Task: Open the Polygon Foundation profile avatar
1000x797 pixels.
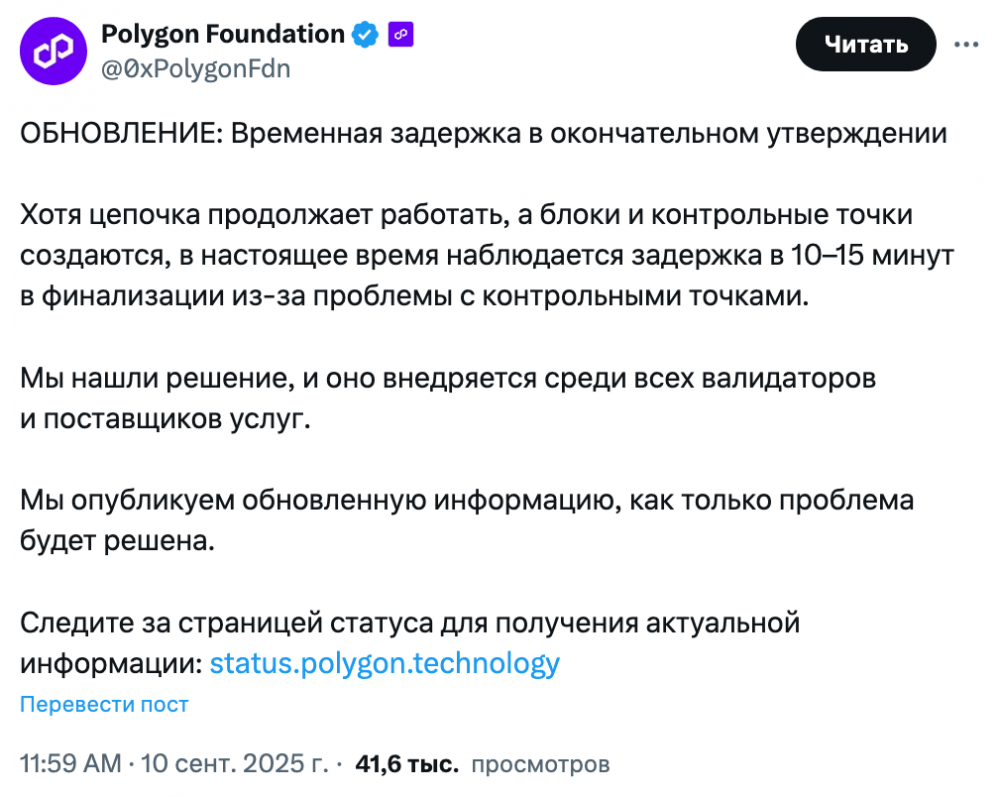Action: coord(54,51)
